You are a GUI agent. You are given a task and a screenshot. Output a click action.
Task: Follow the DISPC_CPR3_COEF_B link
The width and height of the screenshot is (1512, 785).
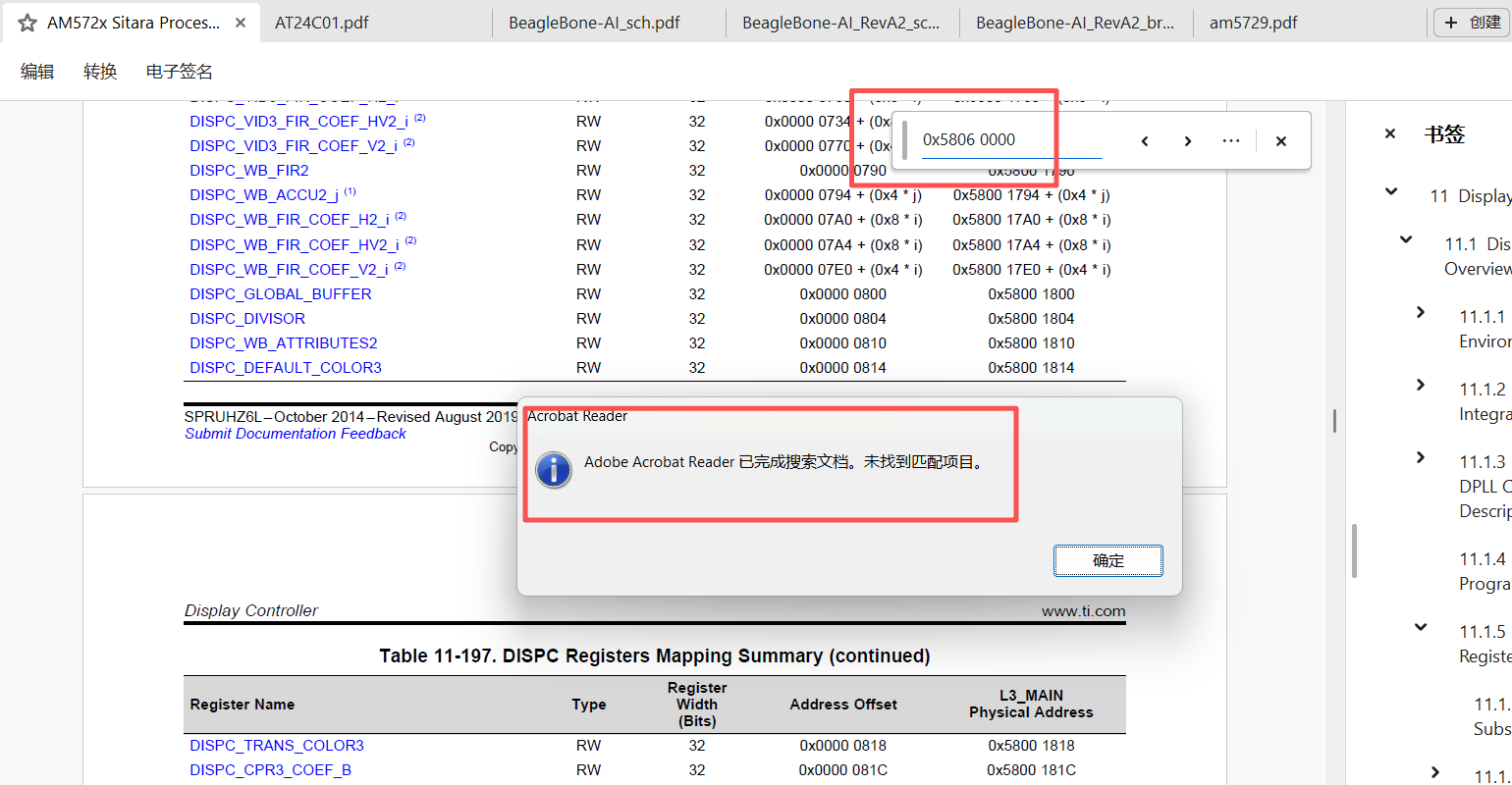click(x=270, y=770)
